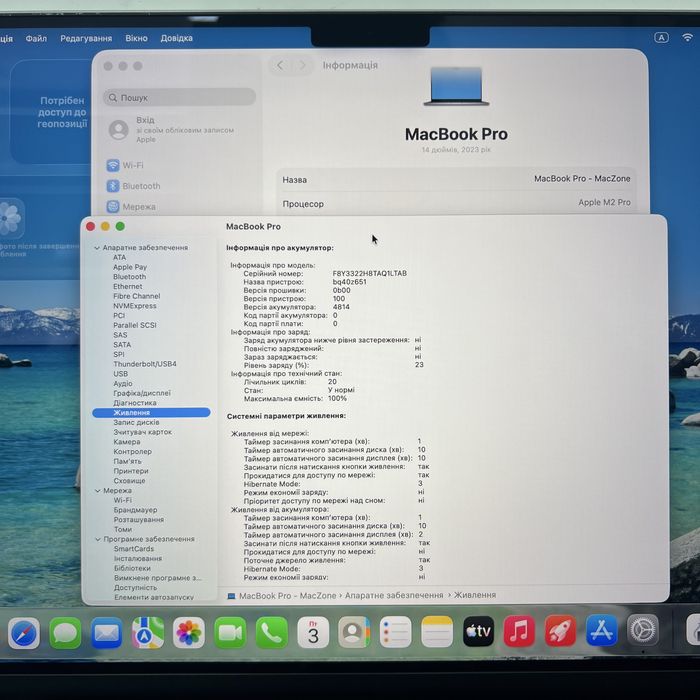Click MacBook Pro laptop image in Інформація
This screenshot has height=700, width=700.
[456, 86]
